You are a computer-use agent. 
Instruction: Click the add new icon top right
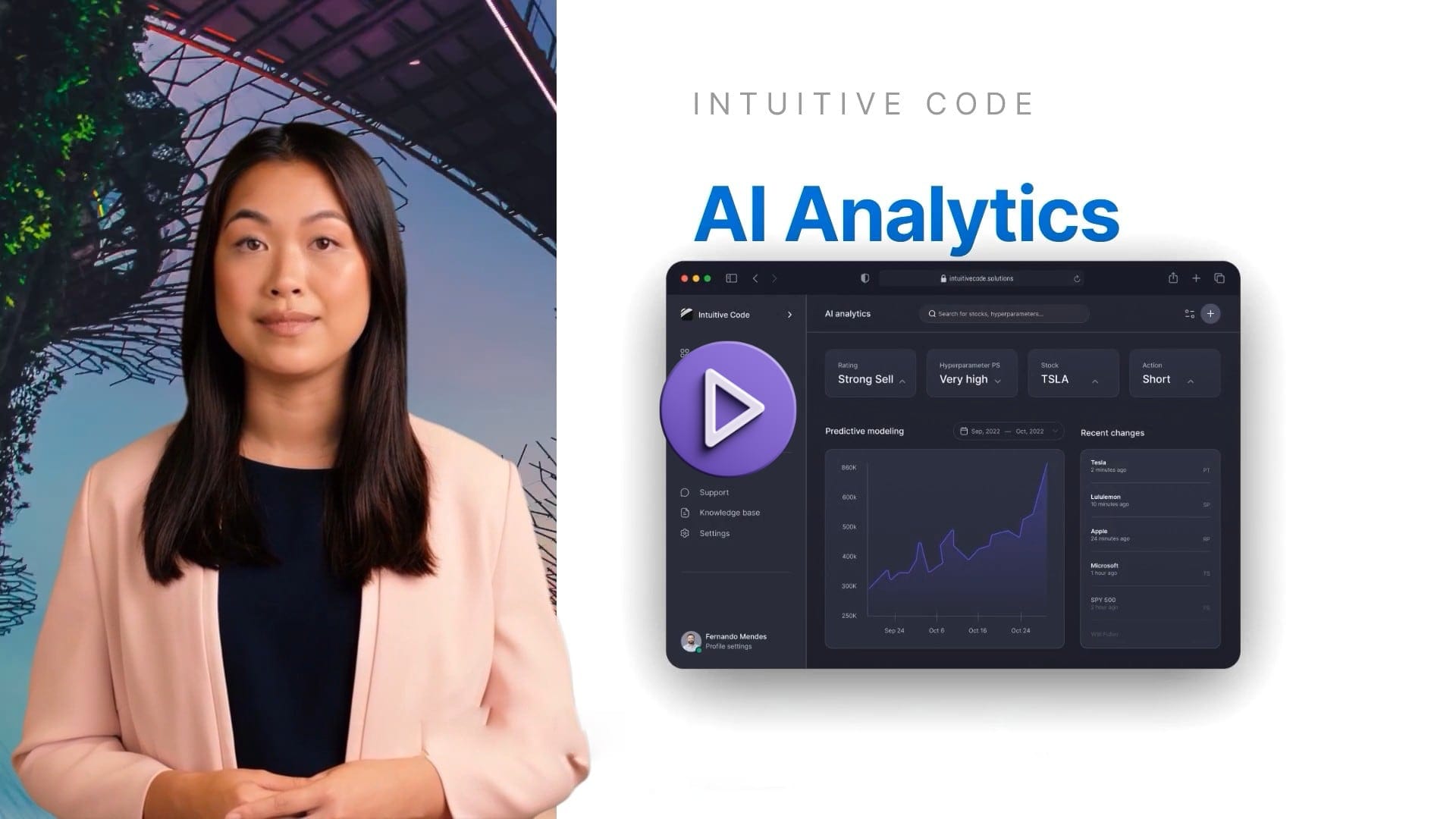(1211, 314)
